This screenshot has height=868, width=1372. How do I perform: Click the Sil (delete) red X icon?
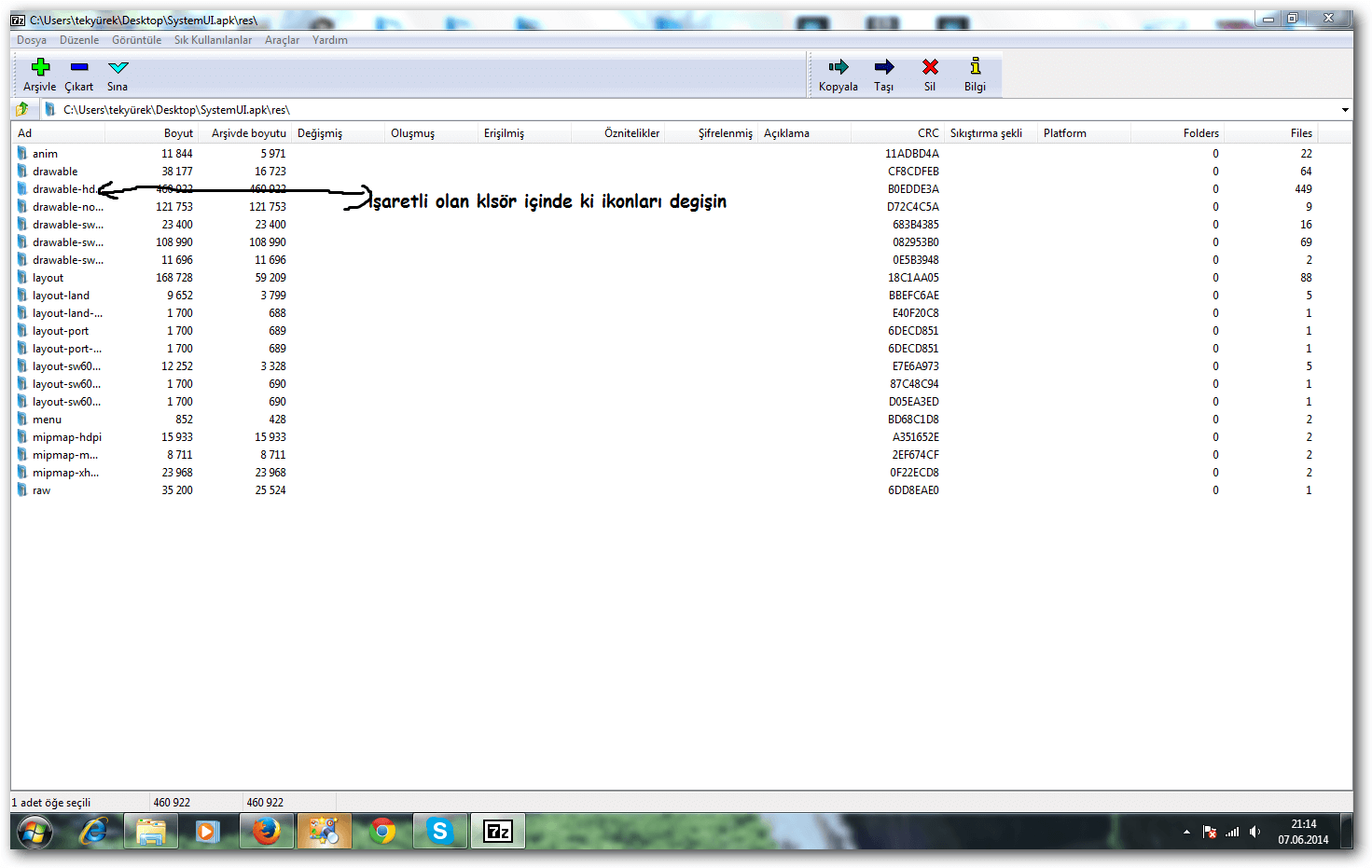click(x=930, y=67)
